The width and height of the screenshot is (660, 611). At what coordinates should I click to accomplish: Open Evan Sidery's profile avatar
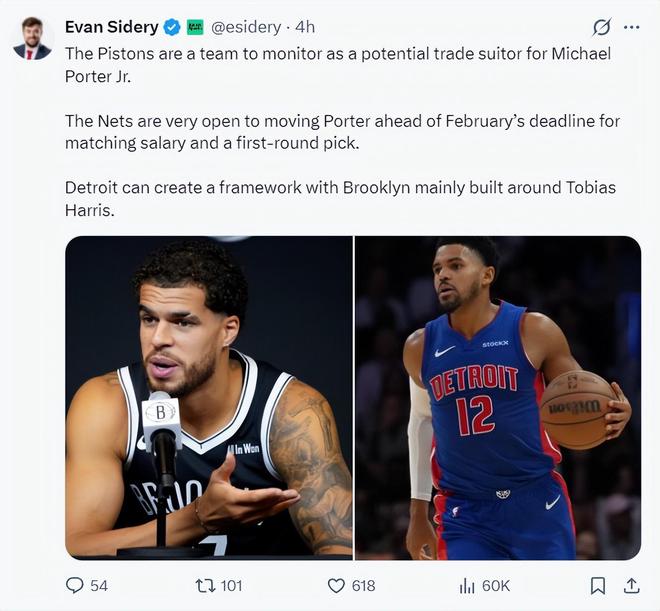[32, 38]
